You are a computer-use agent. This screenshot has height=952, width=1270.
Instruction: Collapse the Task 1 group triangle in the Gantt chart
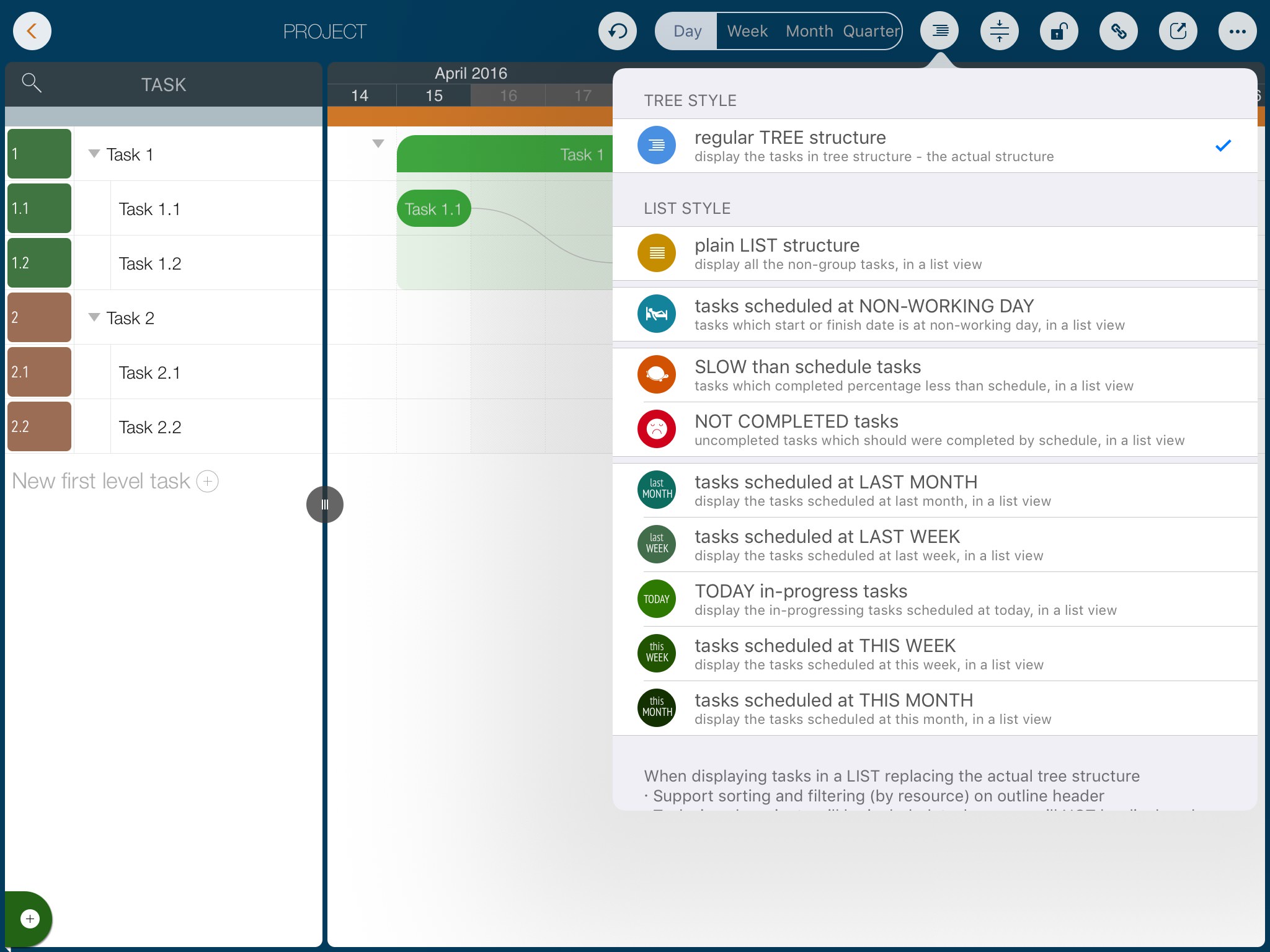[x=378, y=144]
